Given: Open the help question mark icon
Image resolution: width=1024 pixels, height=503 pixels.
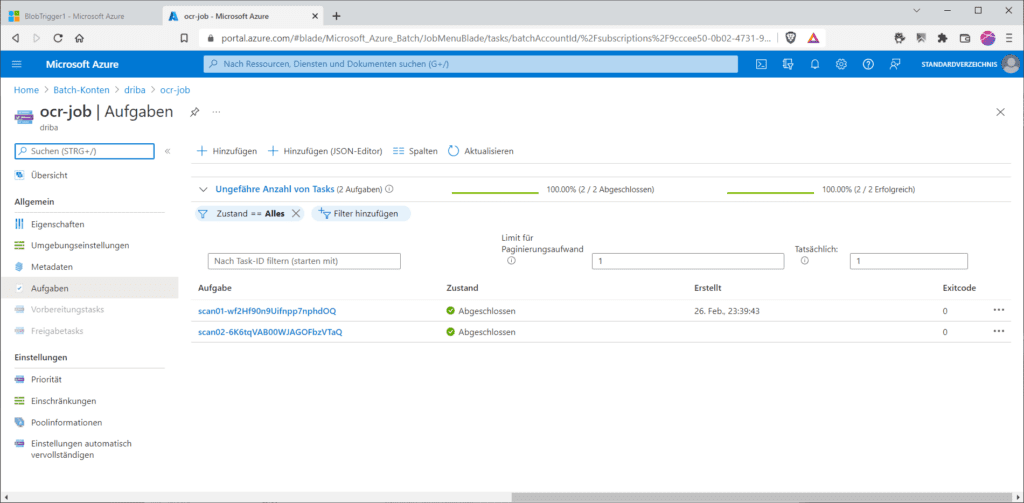Looking at the screenshot, I should (868, 64).
